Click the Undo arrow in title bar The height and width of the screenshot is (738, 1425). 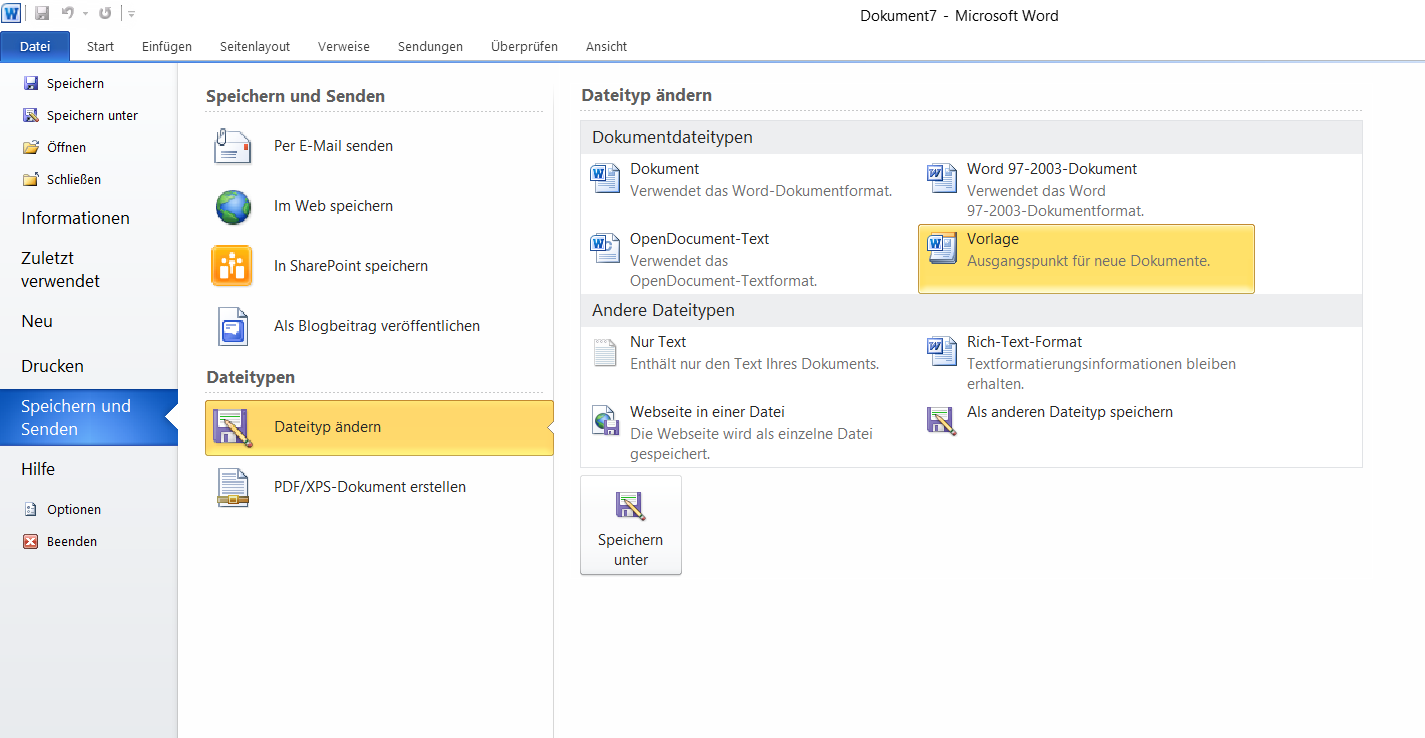(x=68, y=14)
